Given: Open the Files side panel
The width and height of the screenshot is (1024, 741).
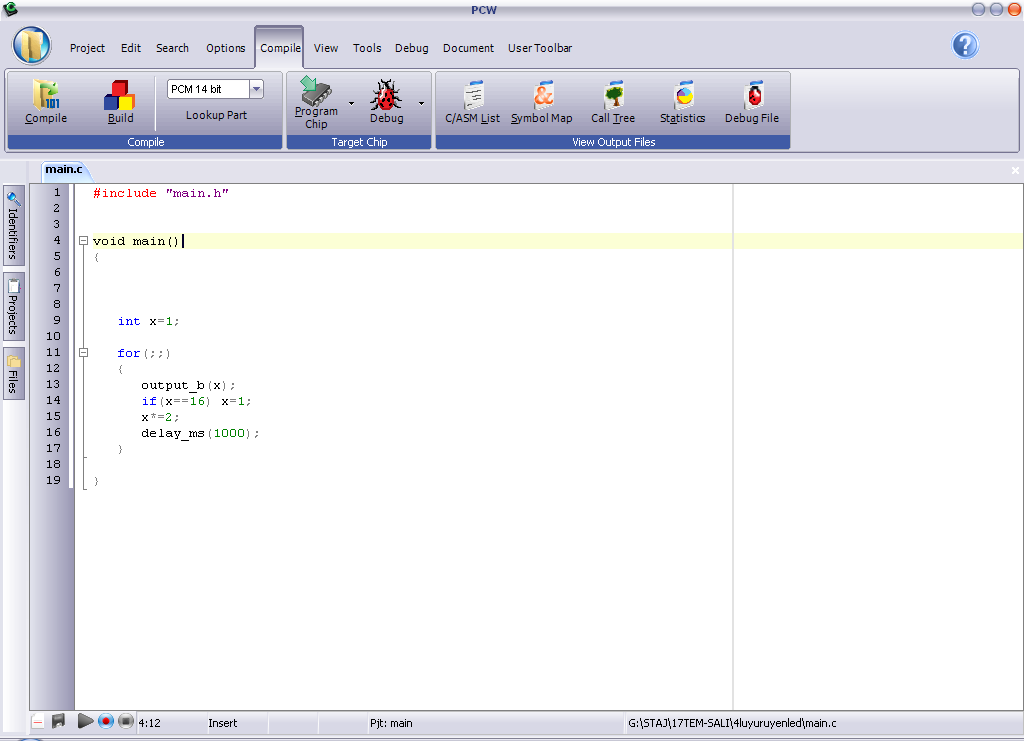Looking at the screenshot, I should pos(13,373).
